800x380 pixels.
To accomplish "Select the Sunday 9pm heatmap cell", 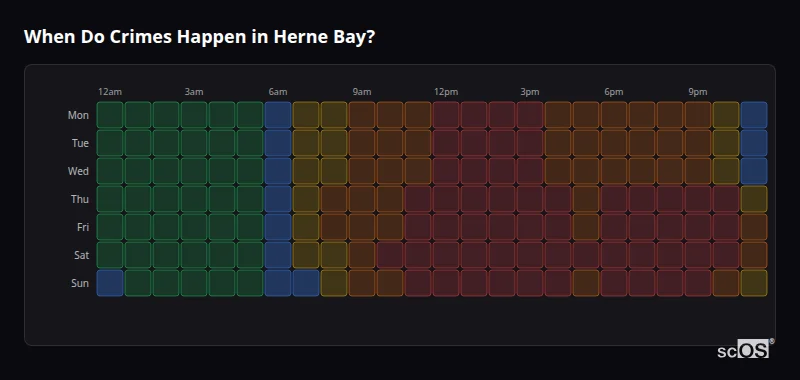I will tap(698, 283).
